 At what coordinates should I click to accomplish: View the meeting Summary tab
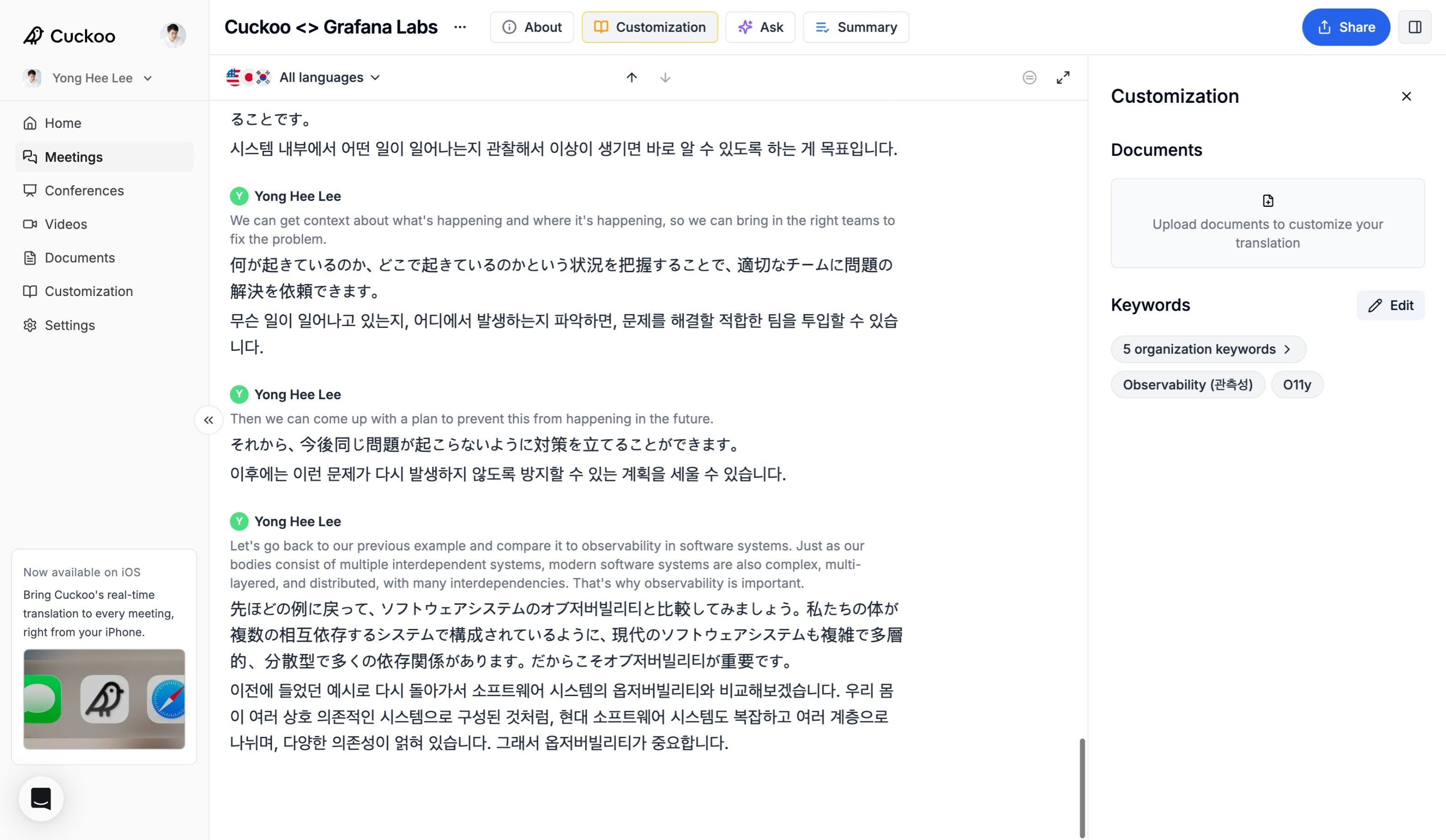pos(856,27)
